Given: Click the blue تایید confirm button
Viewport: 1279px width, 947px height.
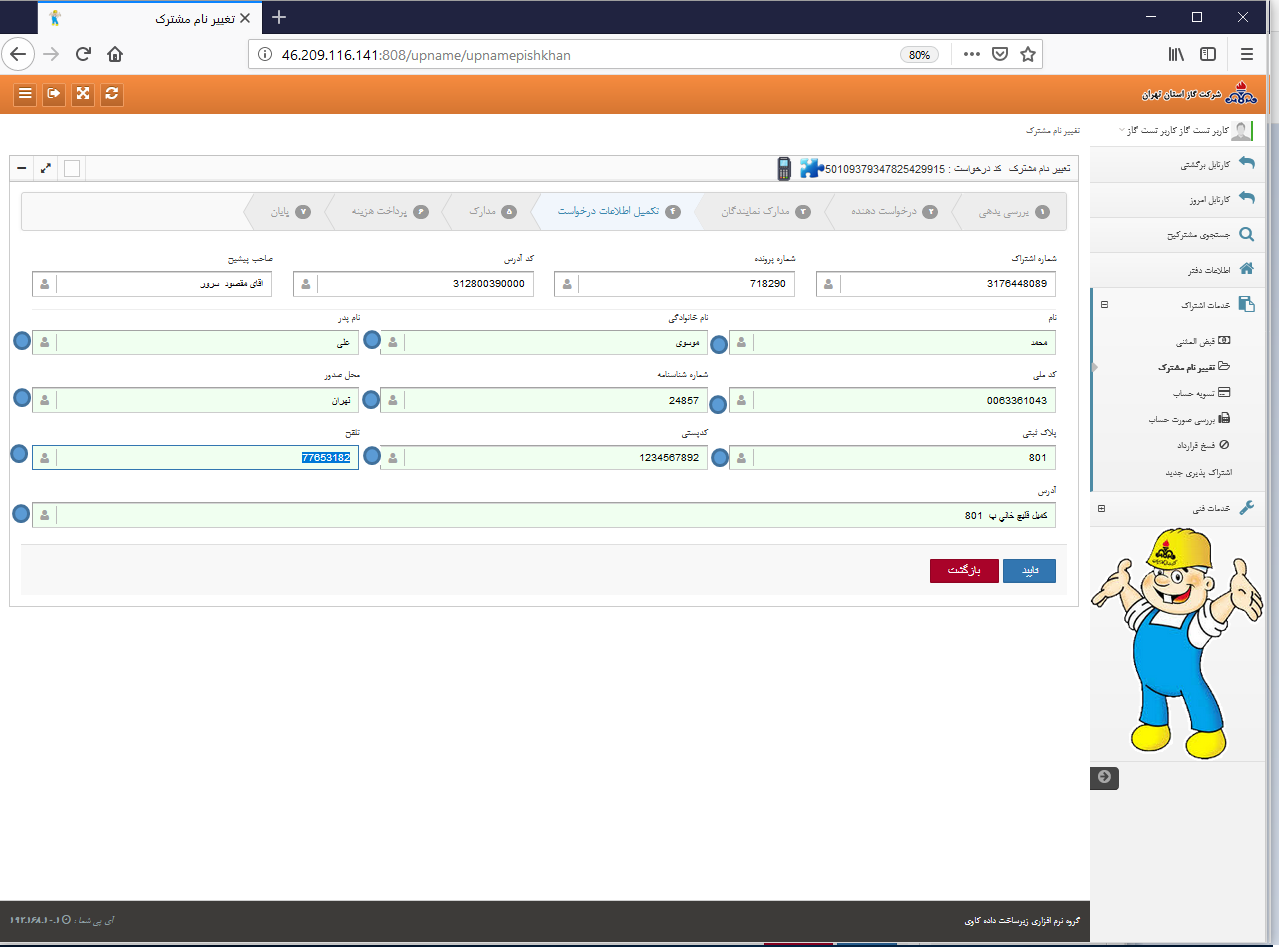Looking at the screenshot, I should tap(1029, 570).
